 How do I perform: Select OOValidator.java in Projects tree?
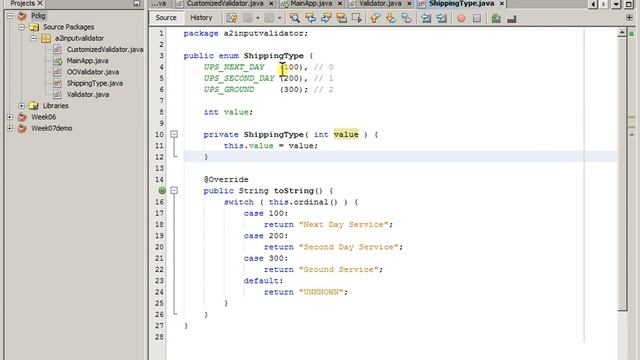[93, 72]
